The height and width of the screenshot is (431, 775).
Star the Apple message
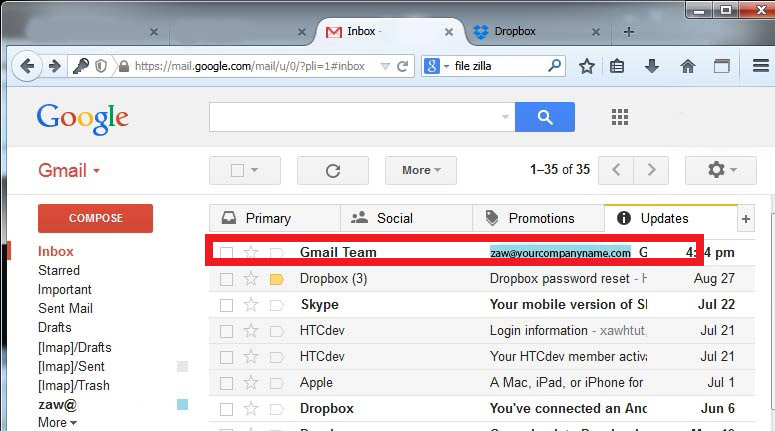click(x=251, y=383)
